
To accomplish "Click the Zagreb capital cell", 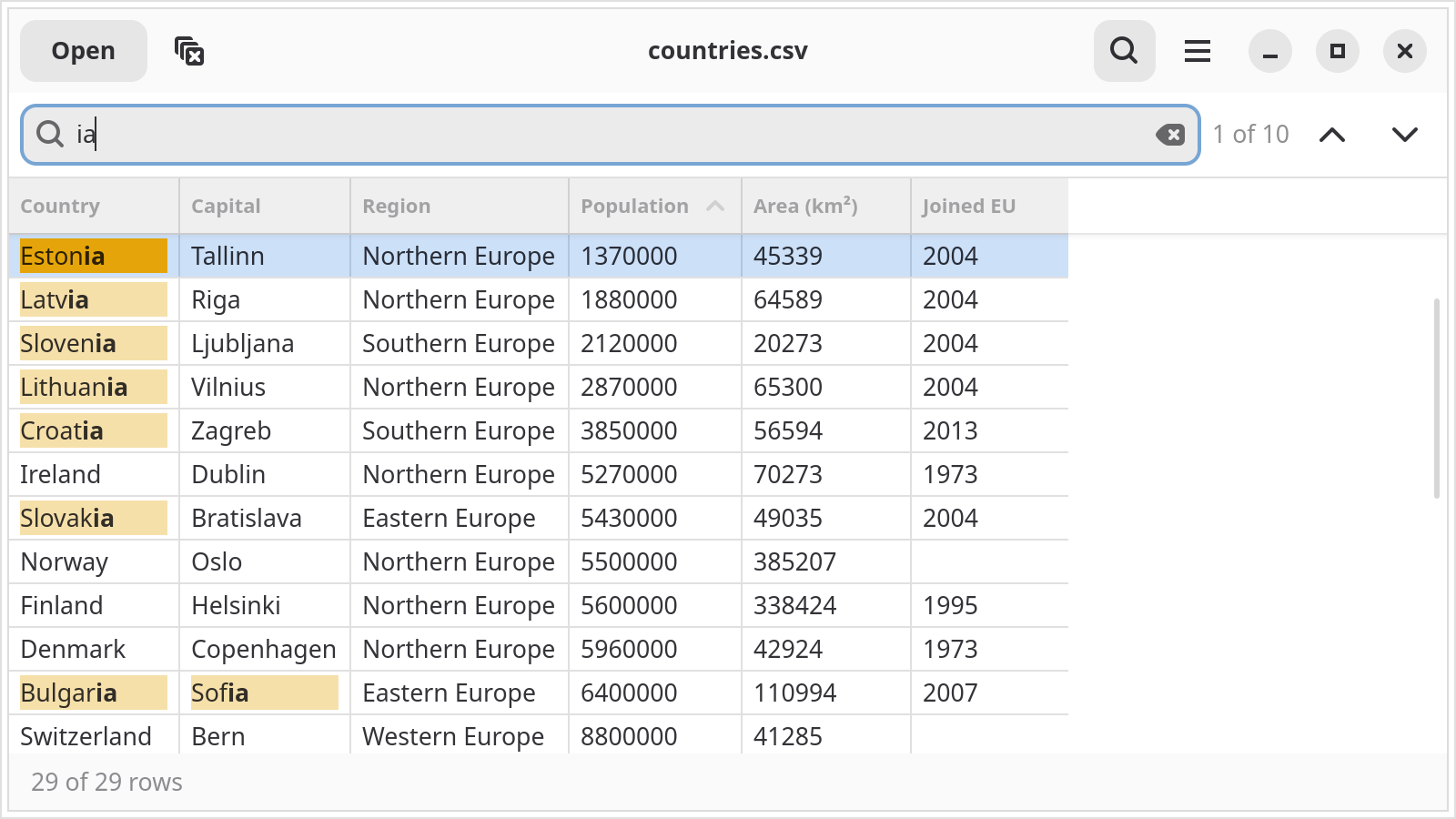I will click(x=265, y=430).
